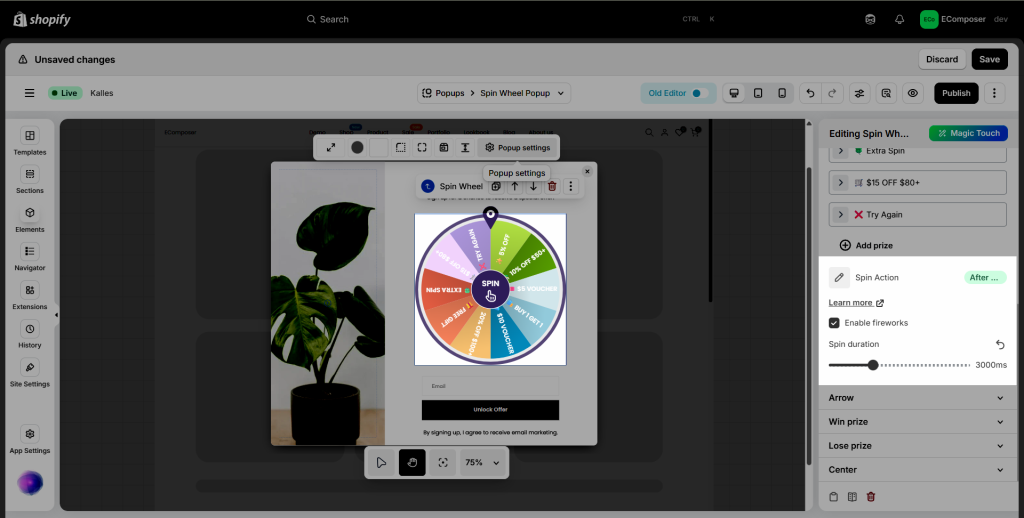This screenshot has height=518, width=1024.
Task: Click the undo arrow in top bar
Action: [810, 93]
